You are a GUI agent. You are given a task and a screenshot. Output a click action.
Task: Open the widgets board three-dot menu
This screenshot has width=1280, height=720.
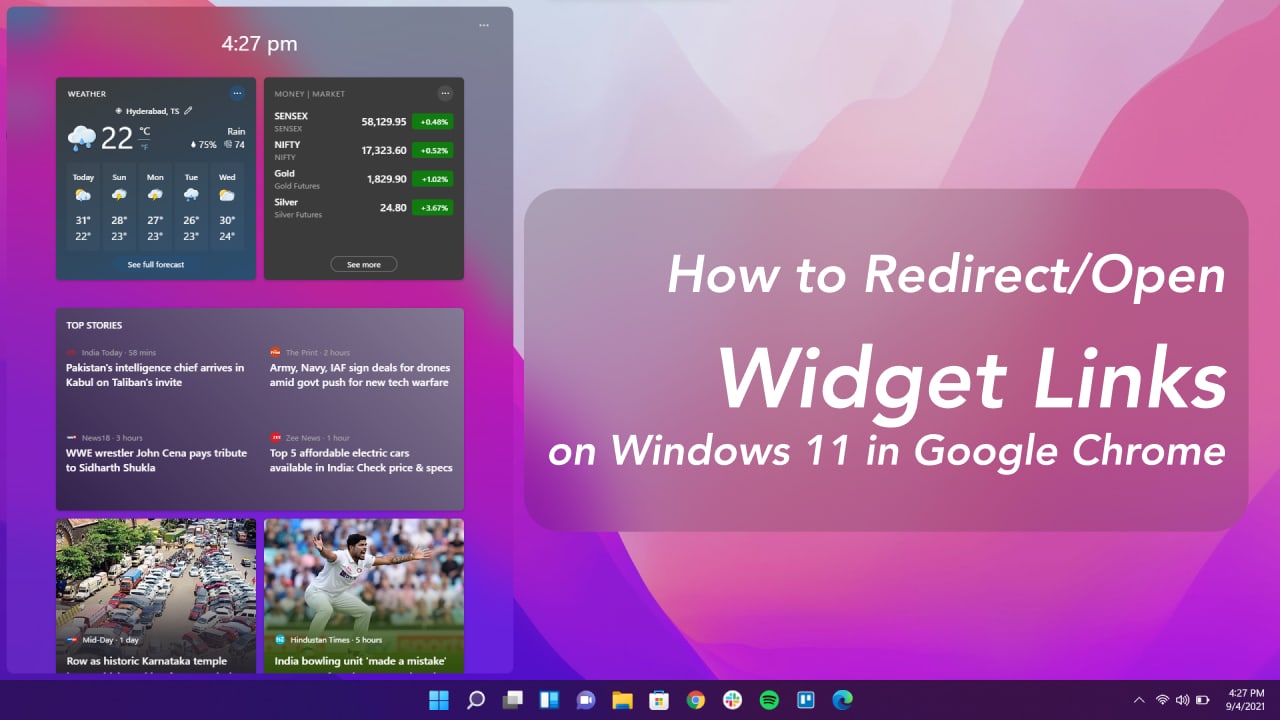[x=484, y=25]
